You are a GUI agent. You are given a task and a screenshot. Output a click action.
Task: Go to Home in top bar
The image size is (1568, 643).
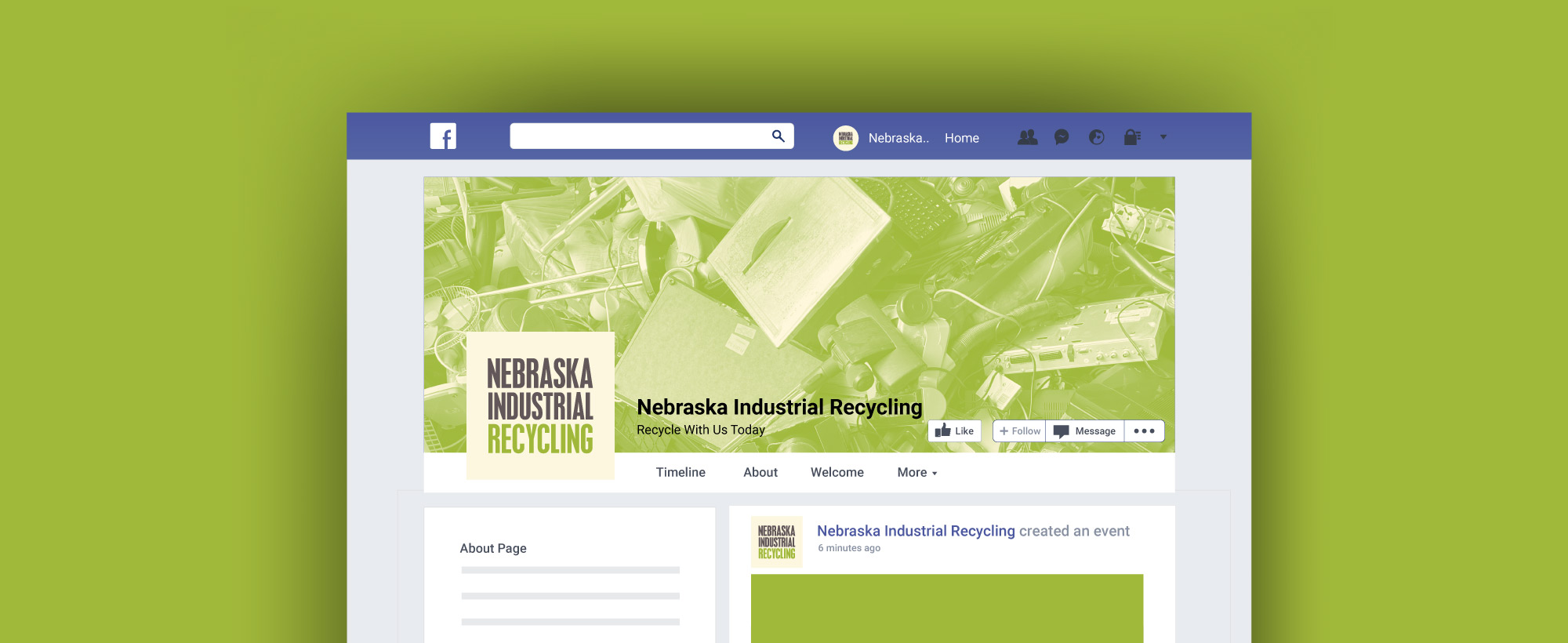pos(961,138)
